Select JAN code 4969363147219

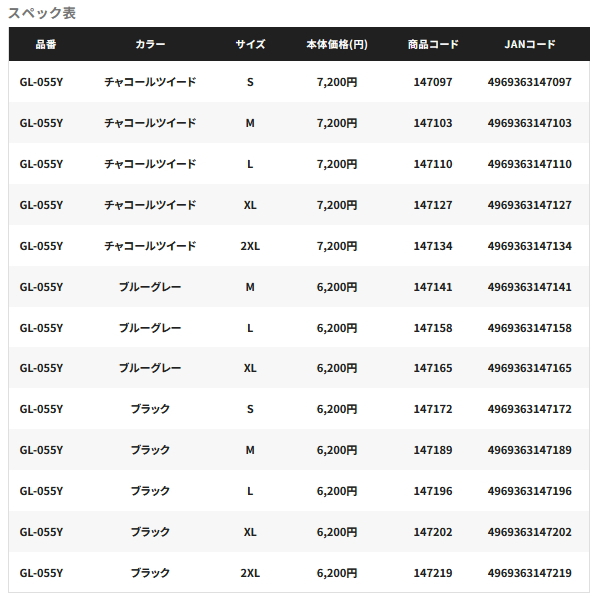click(x=530, y=572)
